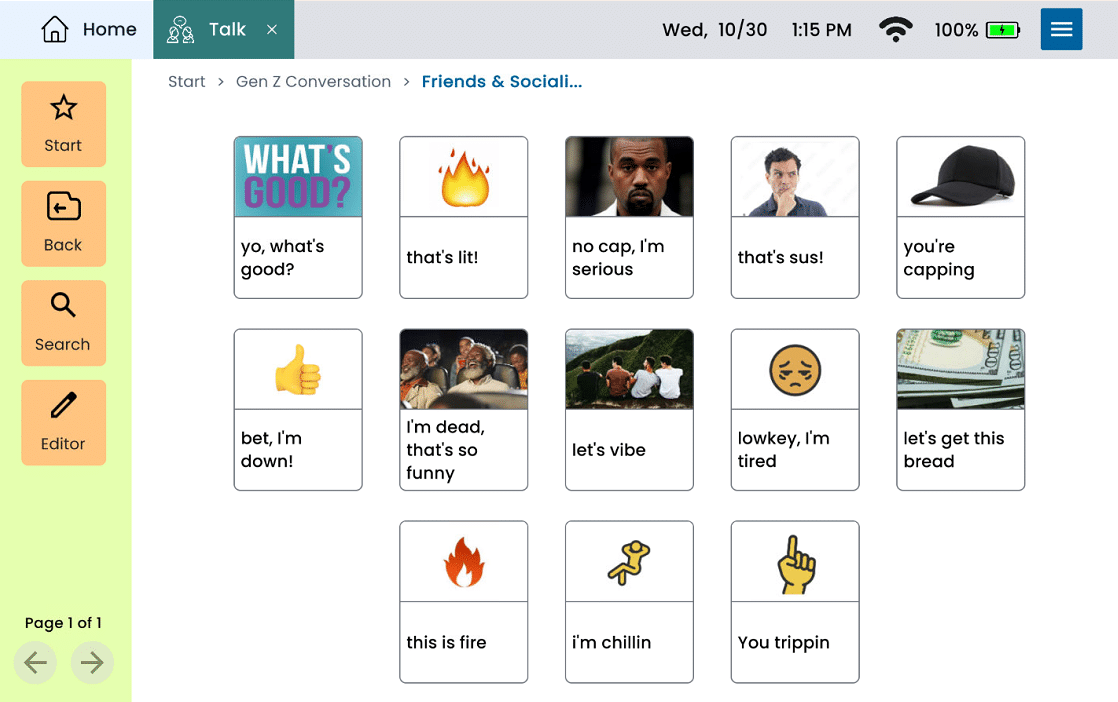Go back using the Back folder icon
The width and height of the screenshot is (1118, 702).
(63, 208)
